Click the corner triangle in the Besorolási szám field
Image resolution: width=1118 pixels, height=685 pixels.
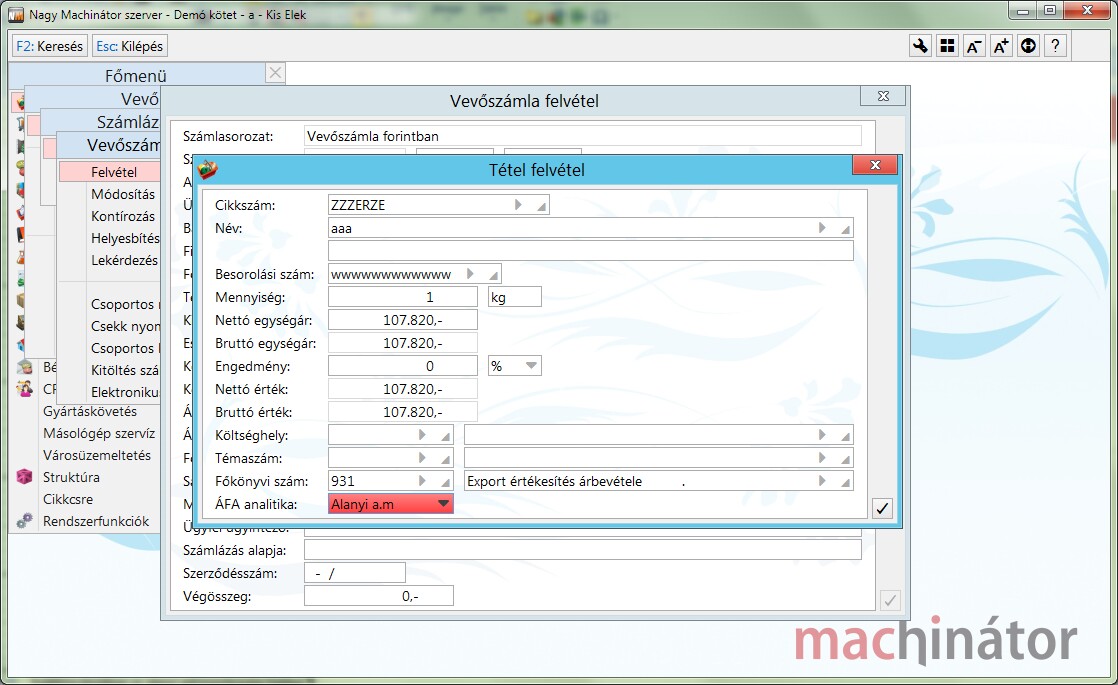pos(493,275)
